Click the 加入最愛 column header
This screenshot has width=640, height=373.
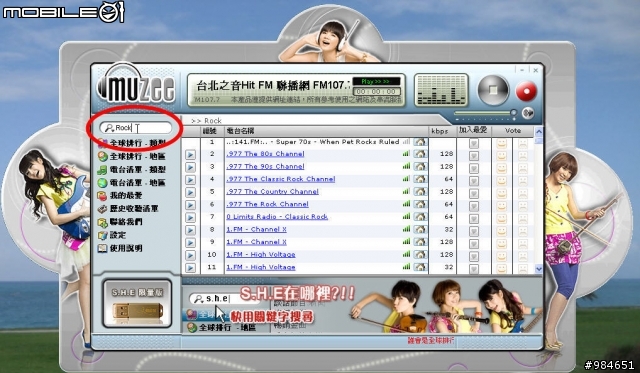pos(473,130)
